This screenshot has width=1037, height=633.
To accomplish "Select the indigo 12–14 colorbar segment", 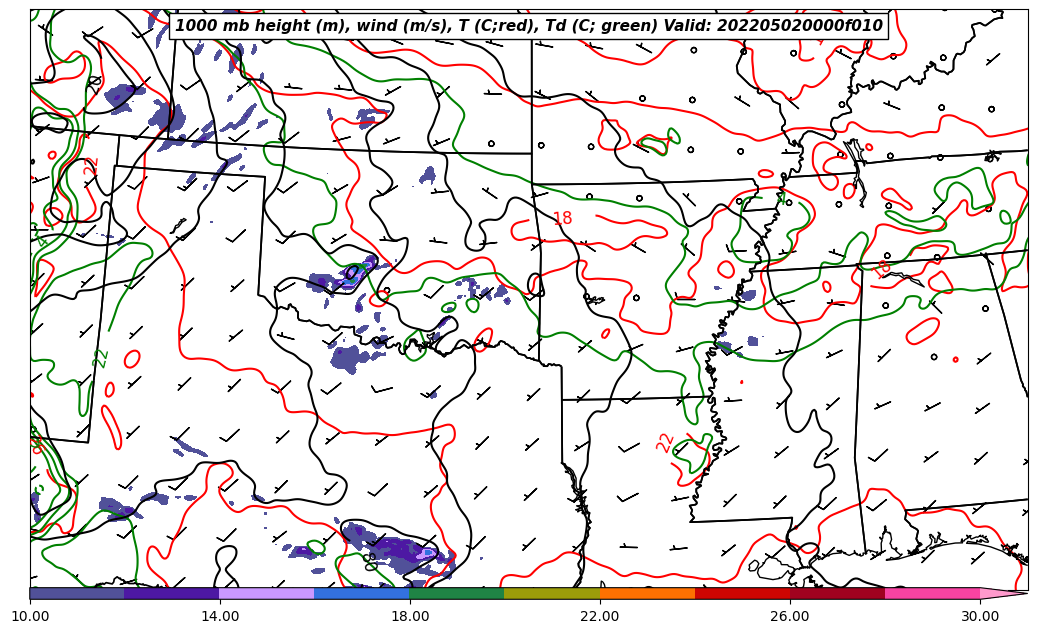I will 172,593.
